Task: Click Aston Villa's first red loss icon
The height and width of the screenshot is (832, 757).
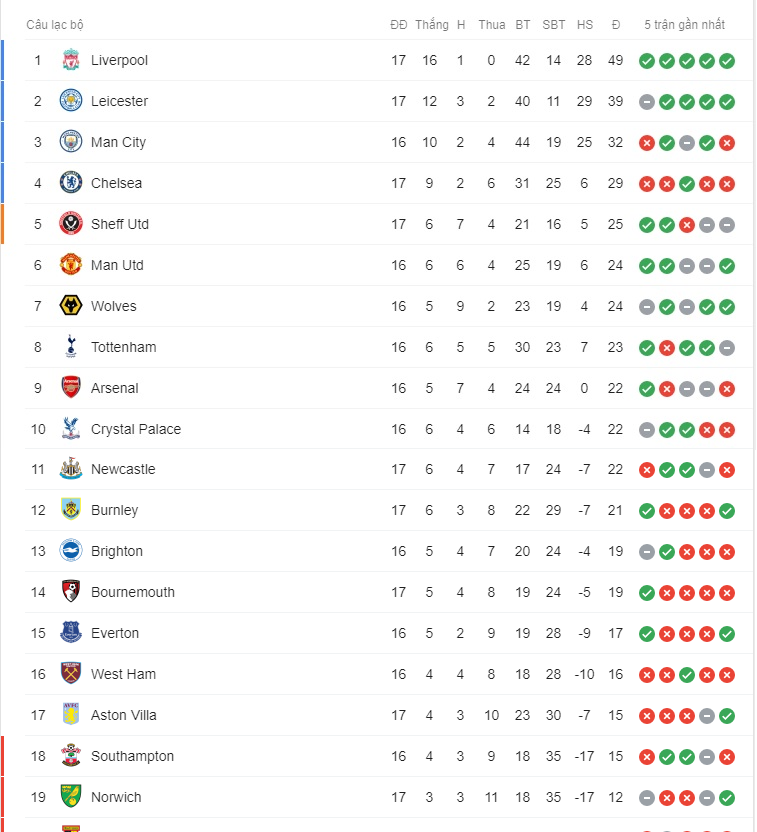Action: 647,716
